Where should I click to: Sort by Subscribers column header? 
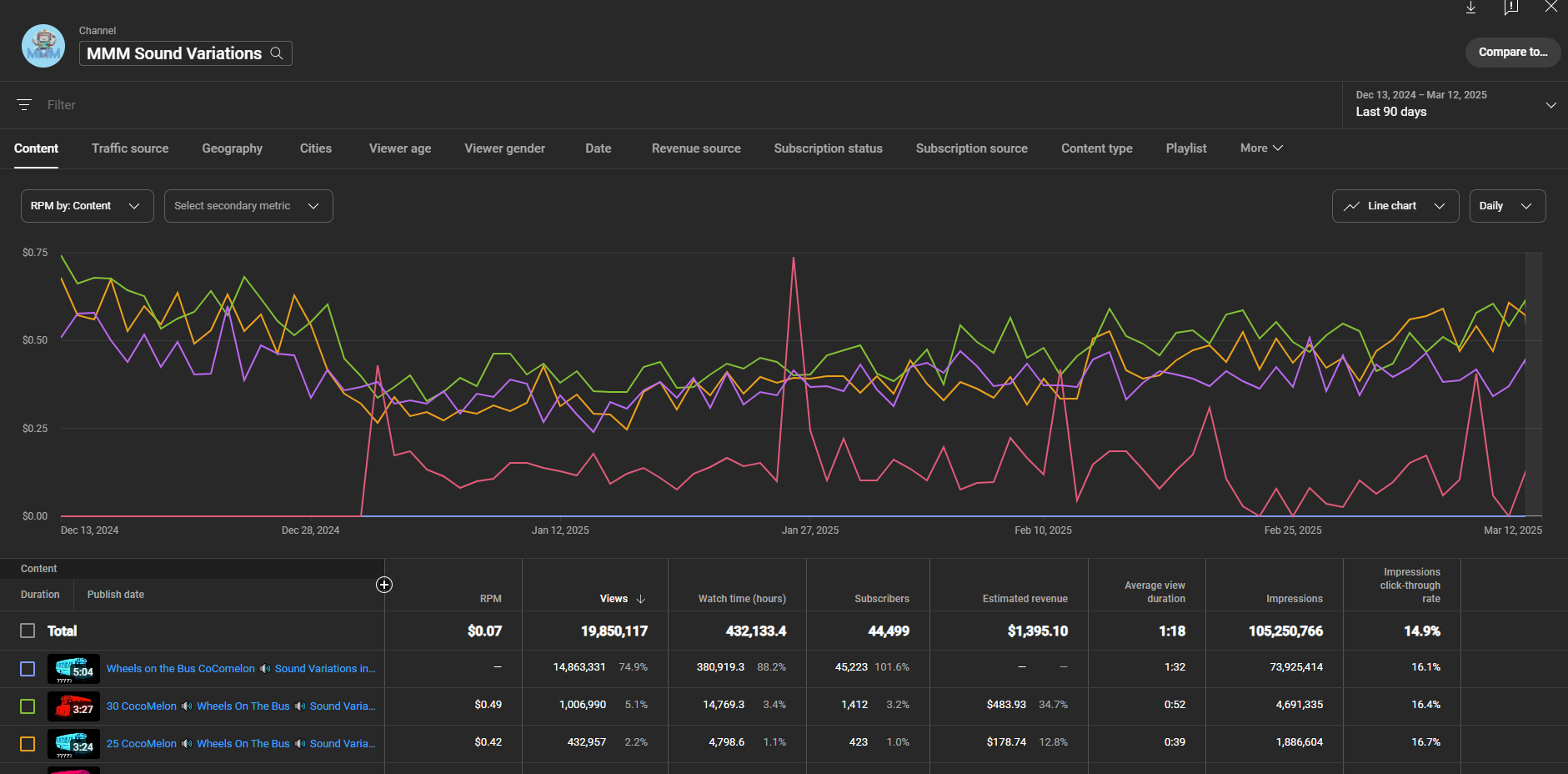coord(881,599)
